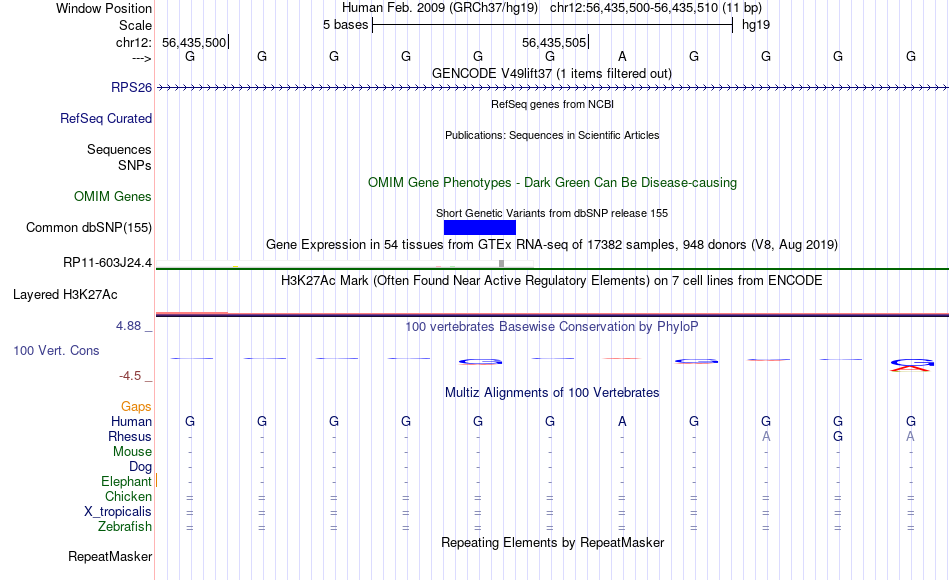Select the Sequences track label
Viewport: 950px width, 580px height.
click(x=119, y=149)
